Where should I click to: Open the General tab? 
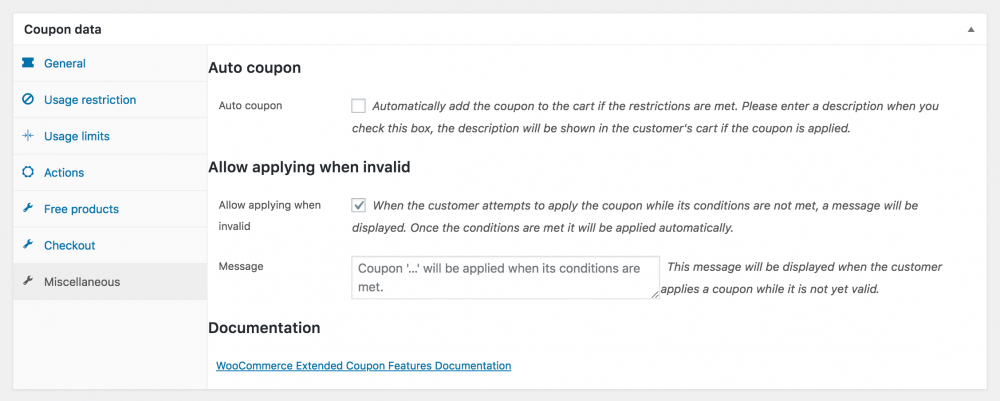[x=65, y=64]
